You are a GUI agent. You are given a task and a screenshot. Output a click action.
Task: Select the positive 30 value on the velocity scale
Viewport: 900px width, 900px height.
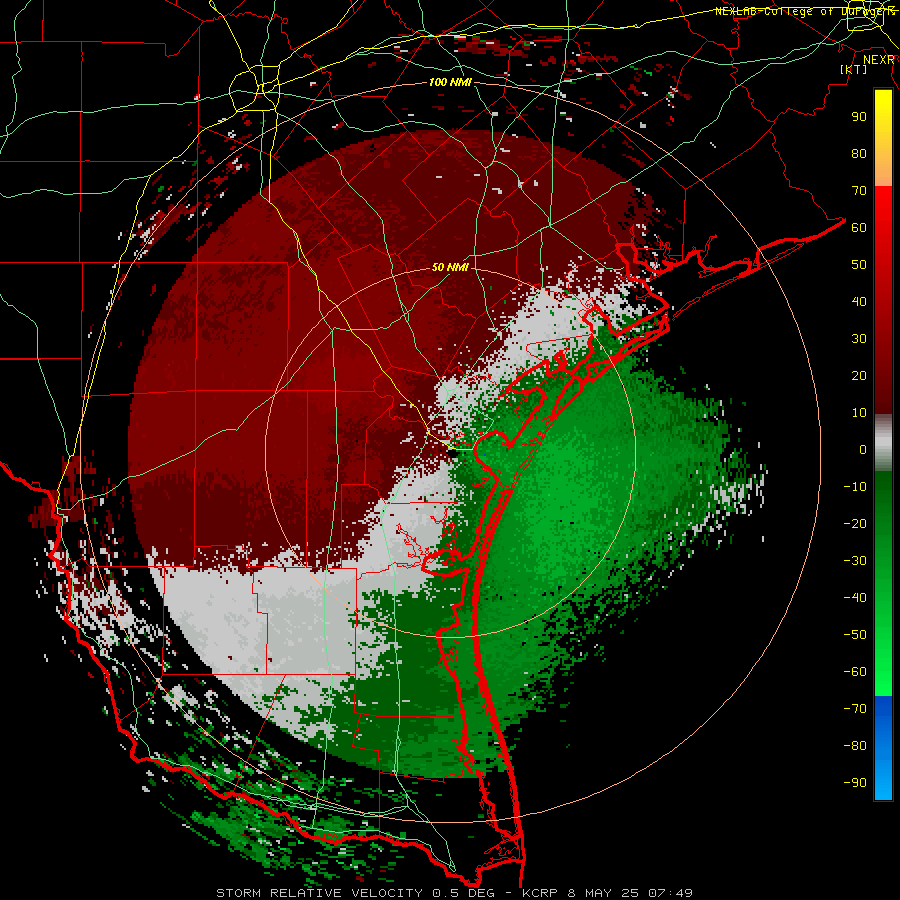pos(859,339)
